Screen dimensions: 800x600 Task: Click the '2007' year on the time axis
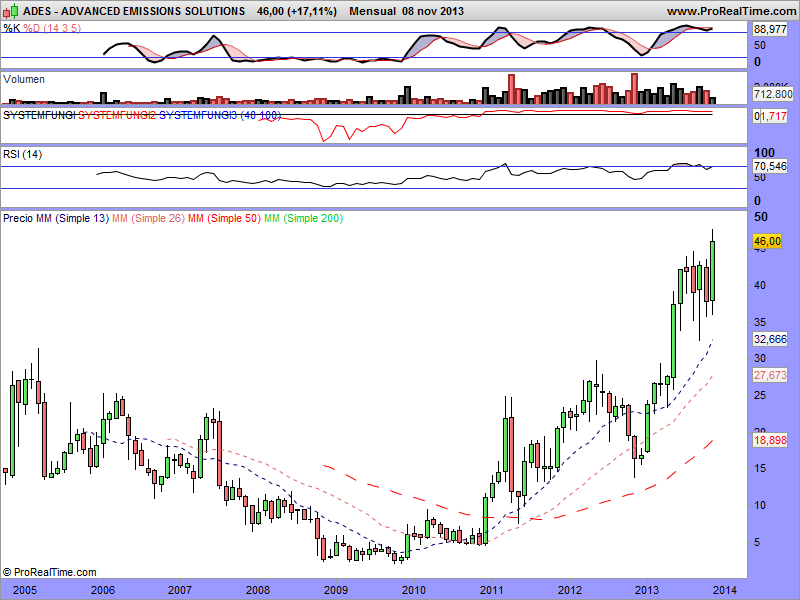click(x=180, y=590)
